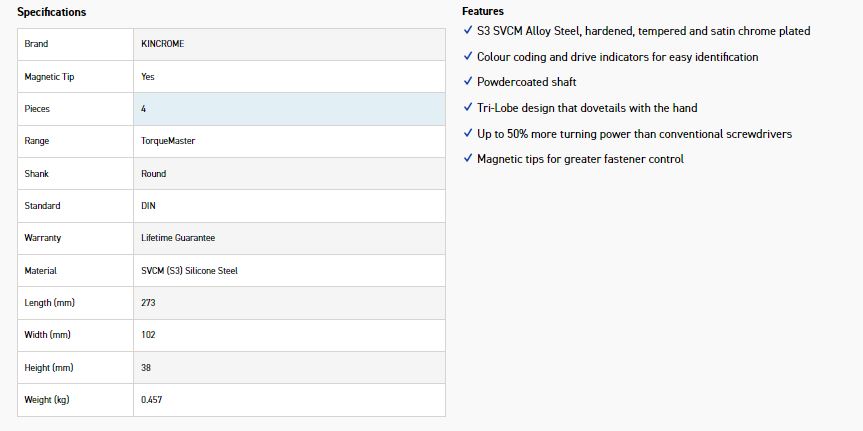Select the SVCM (S3) Silicone Steel material text
The image size is (863, 431).
(189, 271)
